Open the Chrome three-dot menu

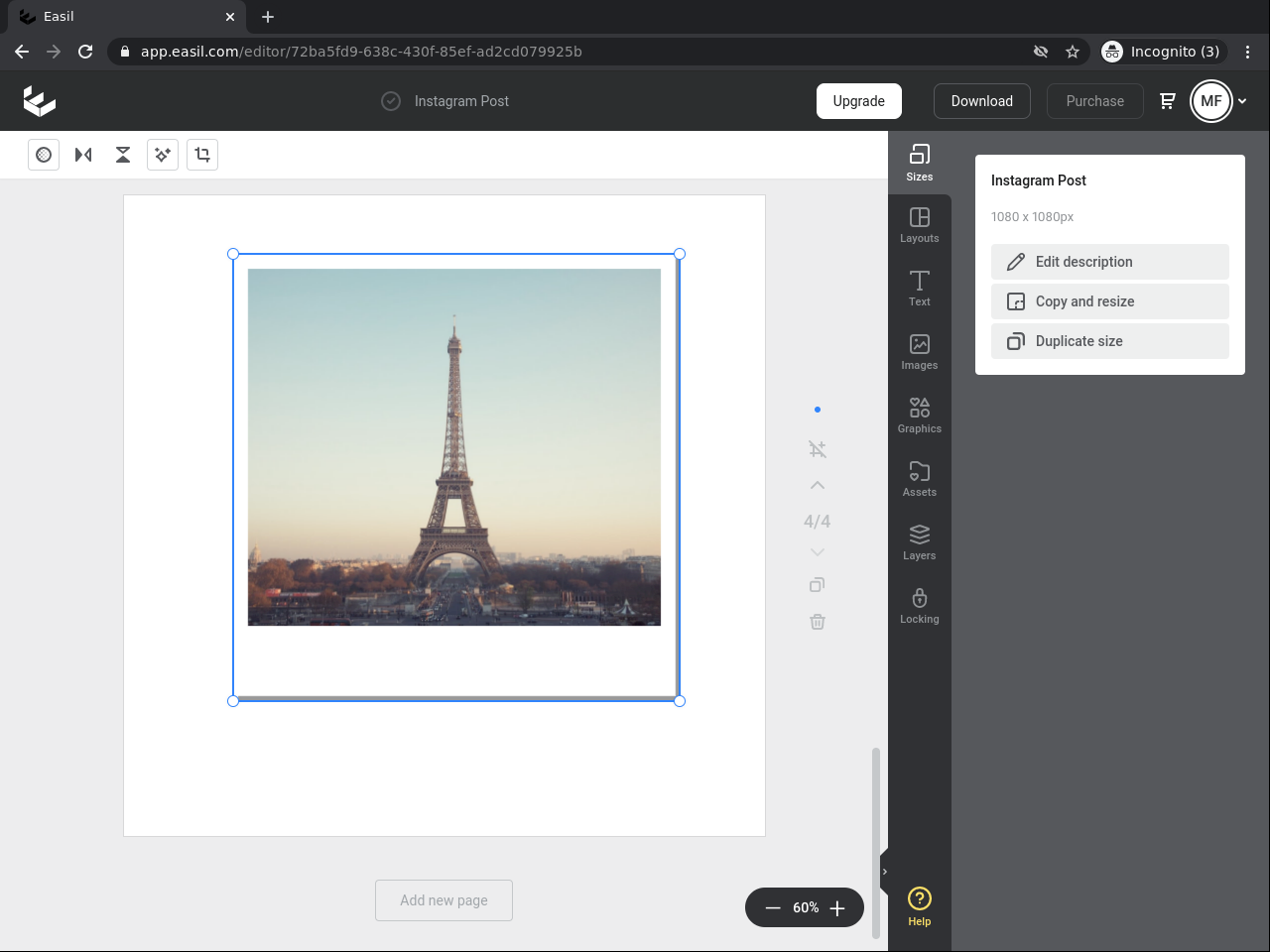[1247, 52]
